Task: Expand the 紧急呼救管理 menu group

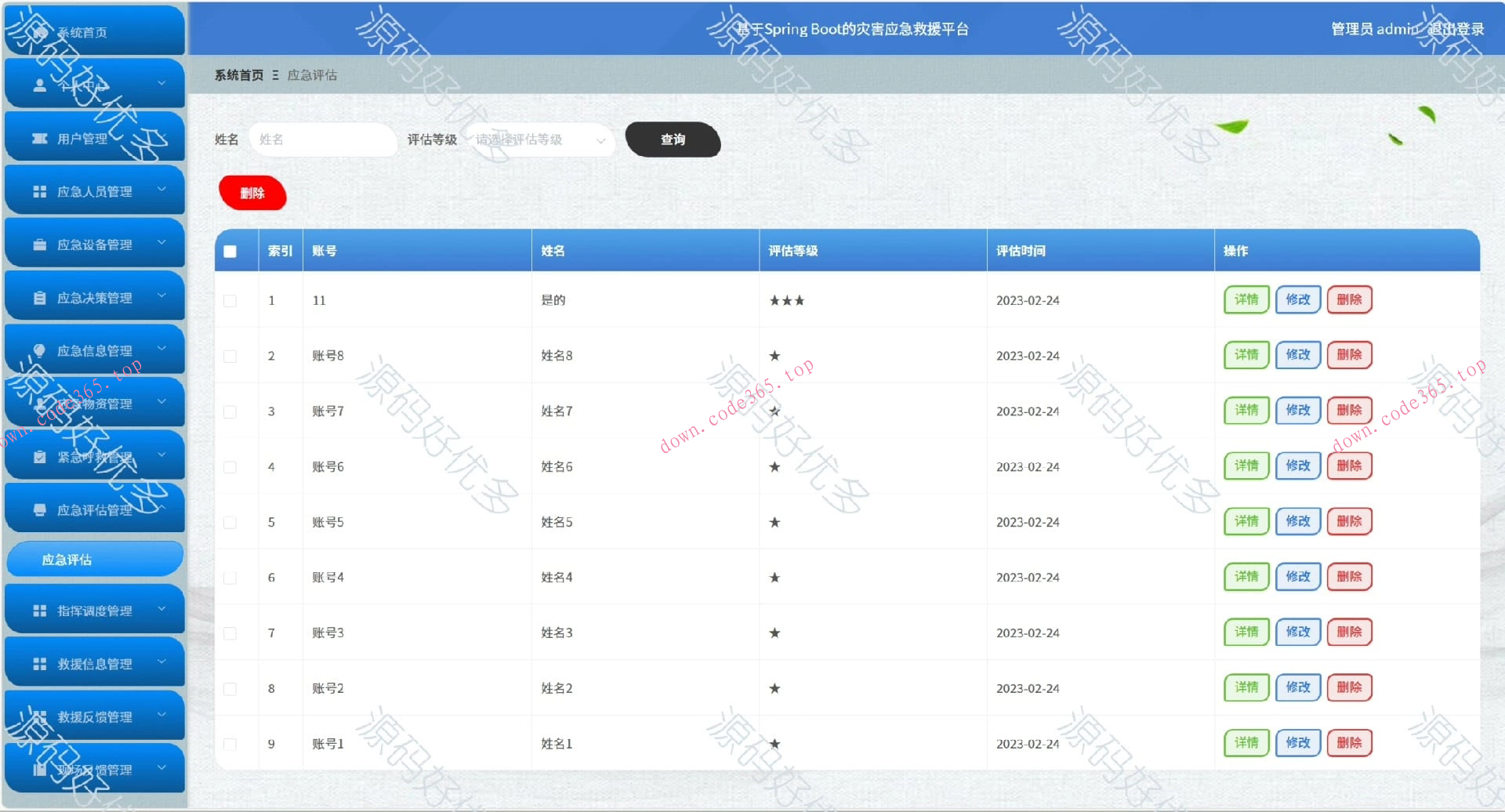Action: 94,455
